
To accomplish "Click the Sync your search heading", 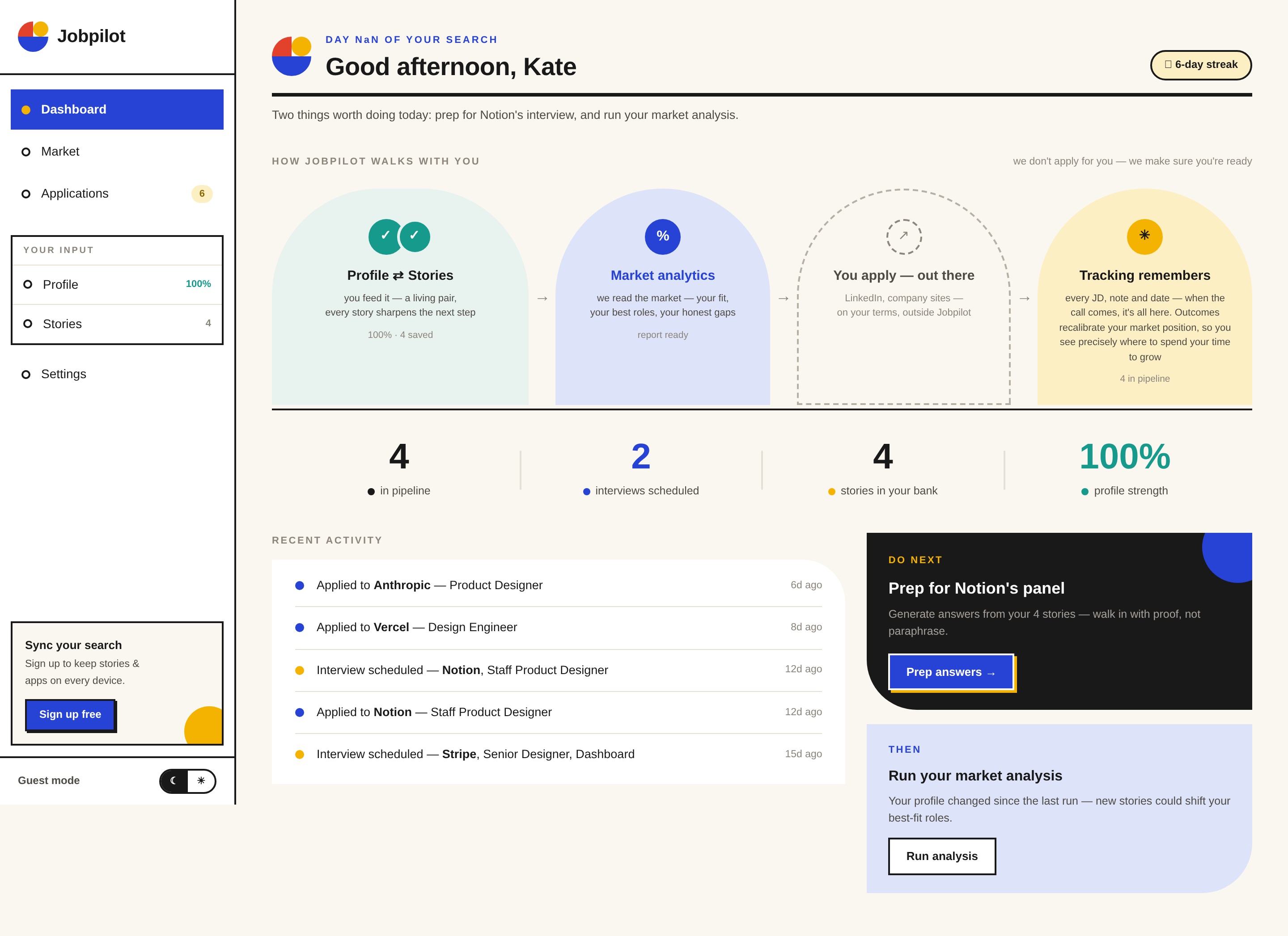I will (73, 645).
